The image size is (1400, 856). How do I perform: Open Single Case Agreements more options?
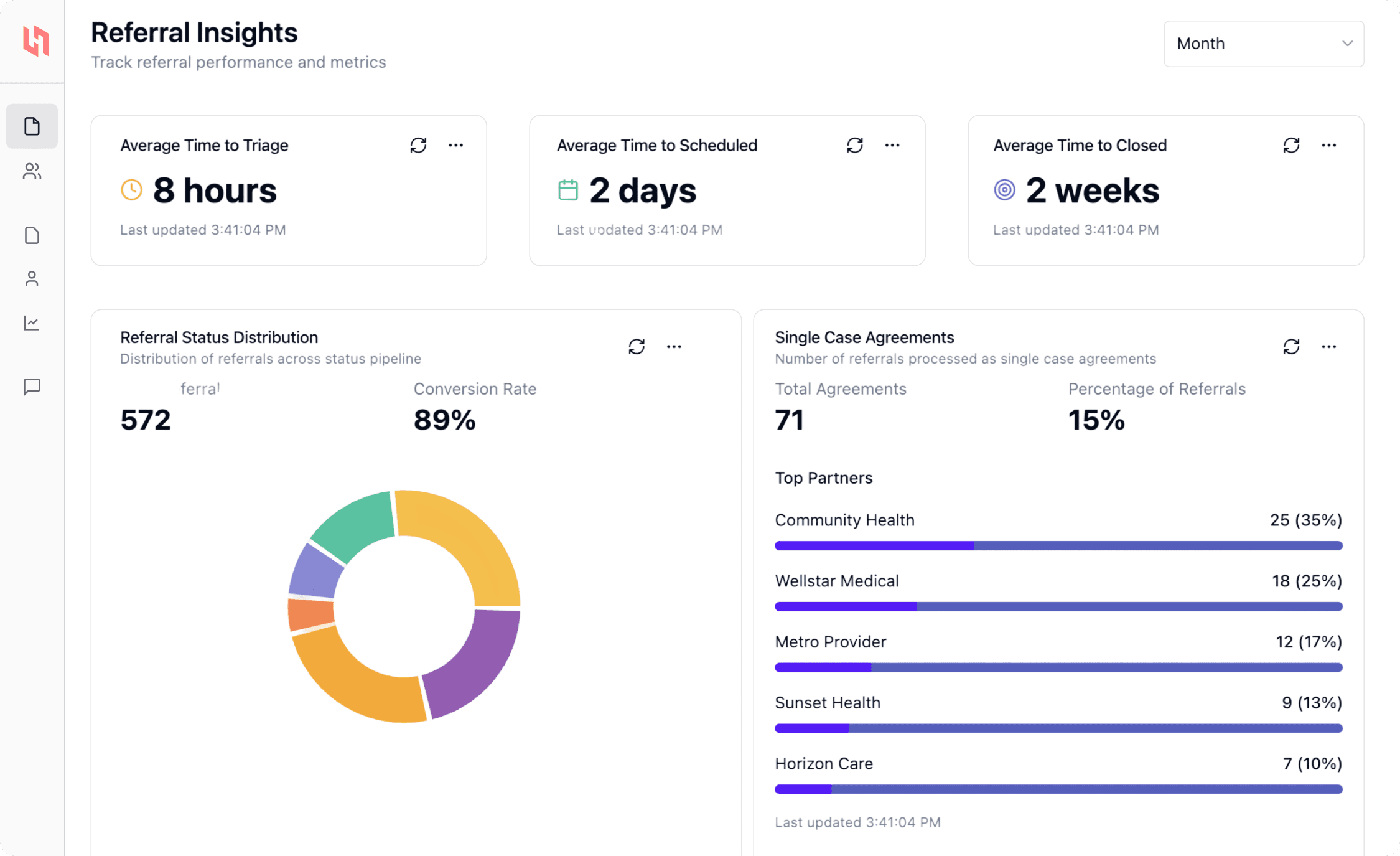1328,346
